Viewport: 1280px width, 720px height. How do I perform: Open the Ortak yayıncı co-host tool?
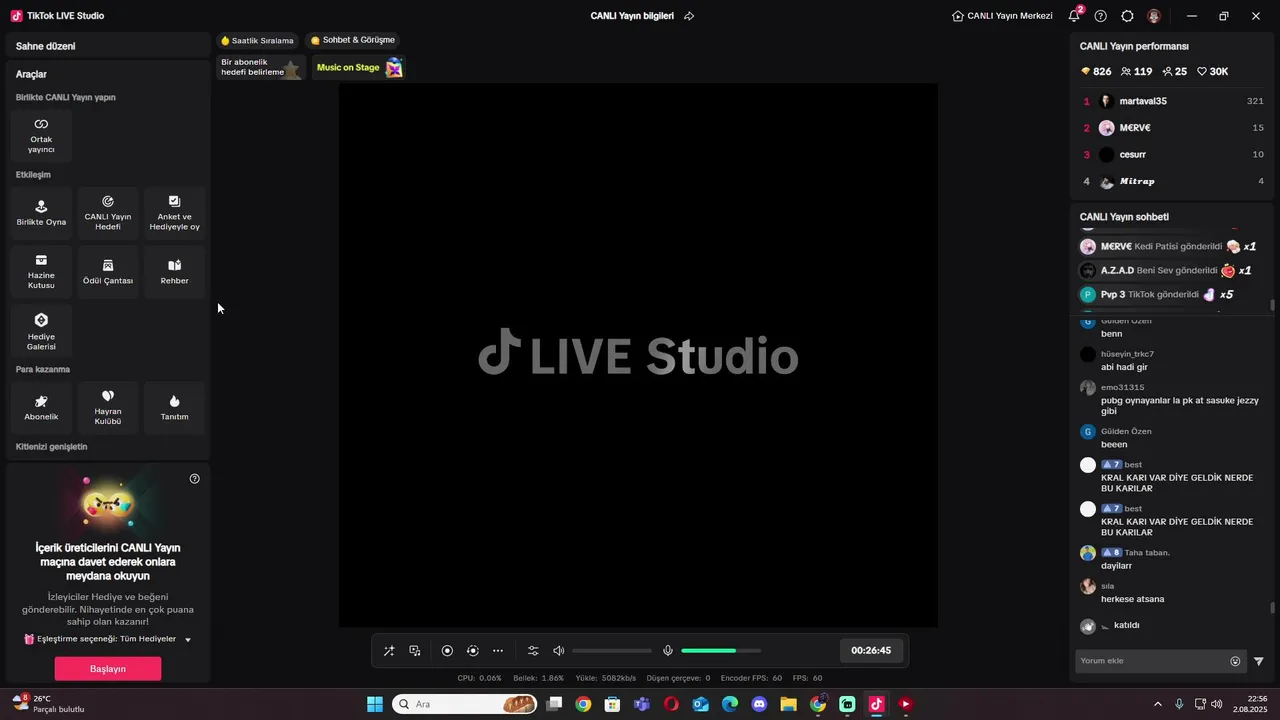41,135
